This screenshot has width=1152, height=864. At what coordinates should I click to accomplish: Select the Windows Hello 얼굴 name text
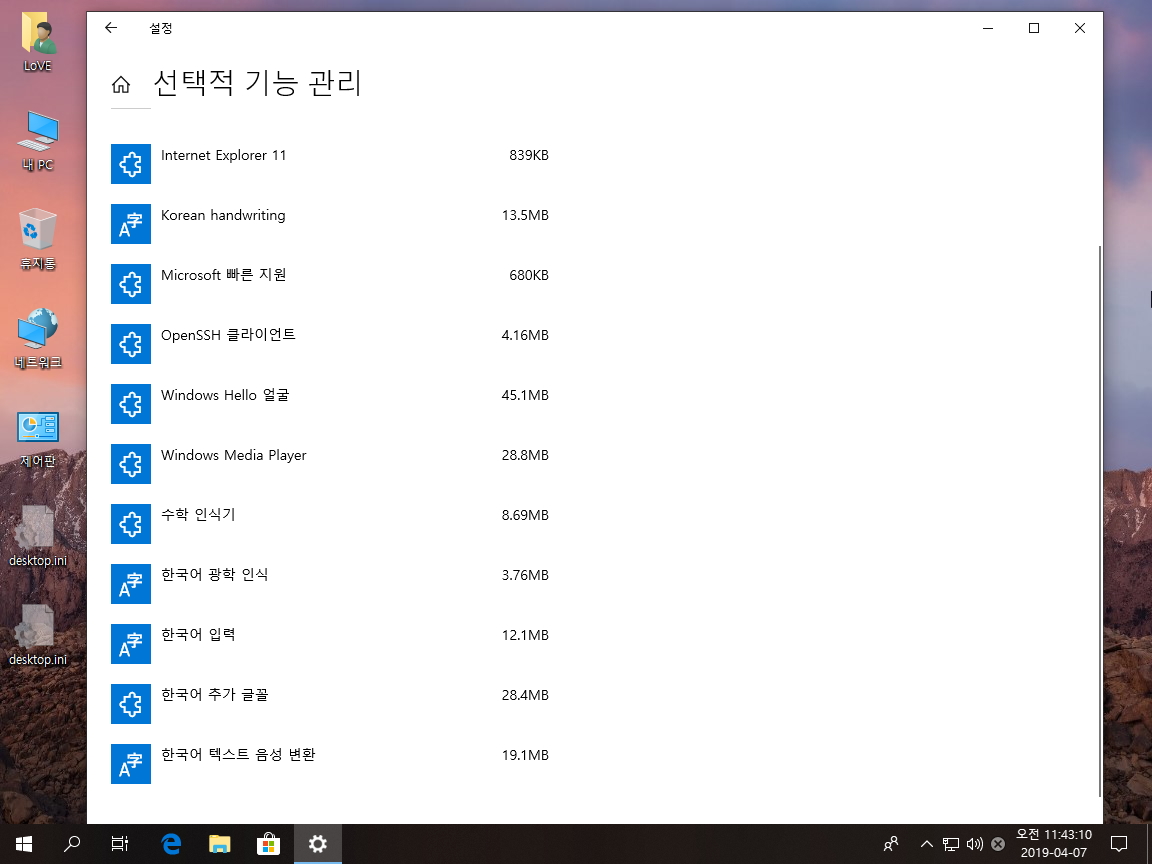(225, 395)
